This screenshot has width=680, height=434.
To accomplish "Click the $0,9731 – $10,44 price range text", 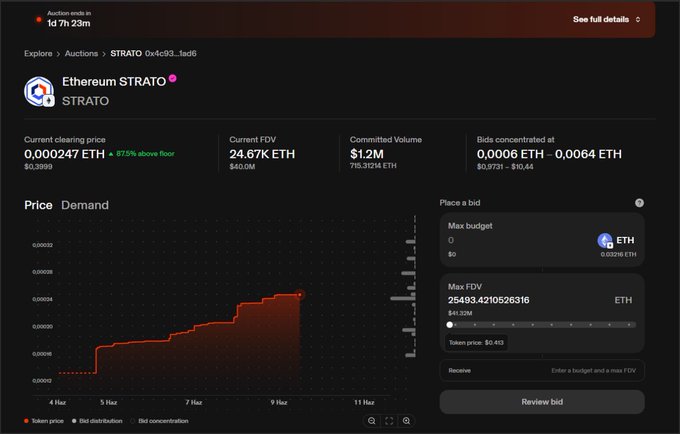I will click(505, 166).
